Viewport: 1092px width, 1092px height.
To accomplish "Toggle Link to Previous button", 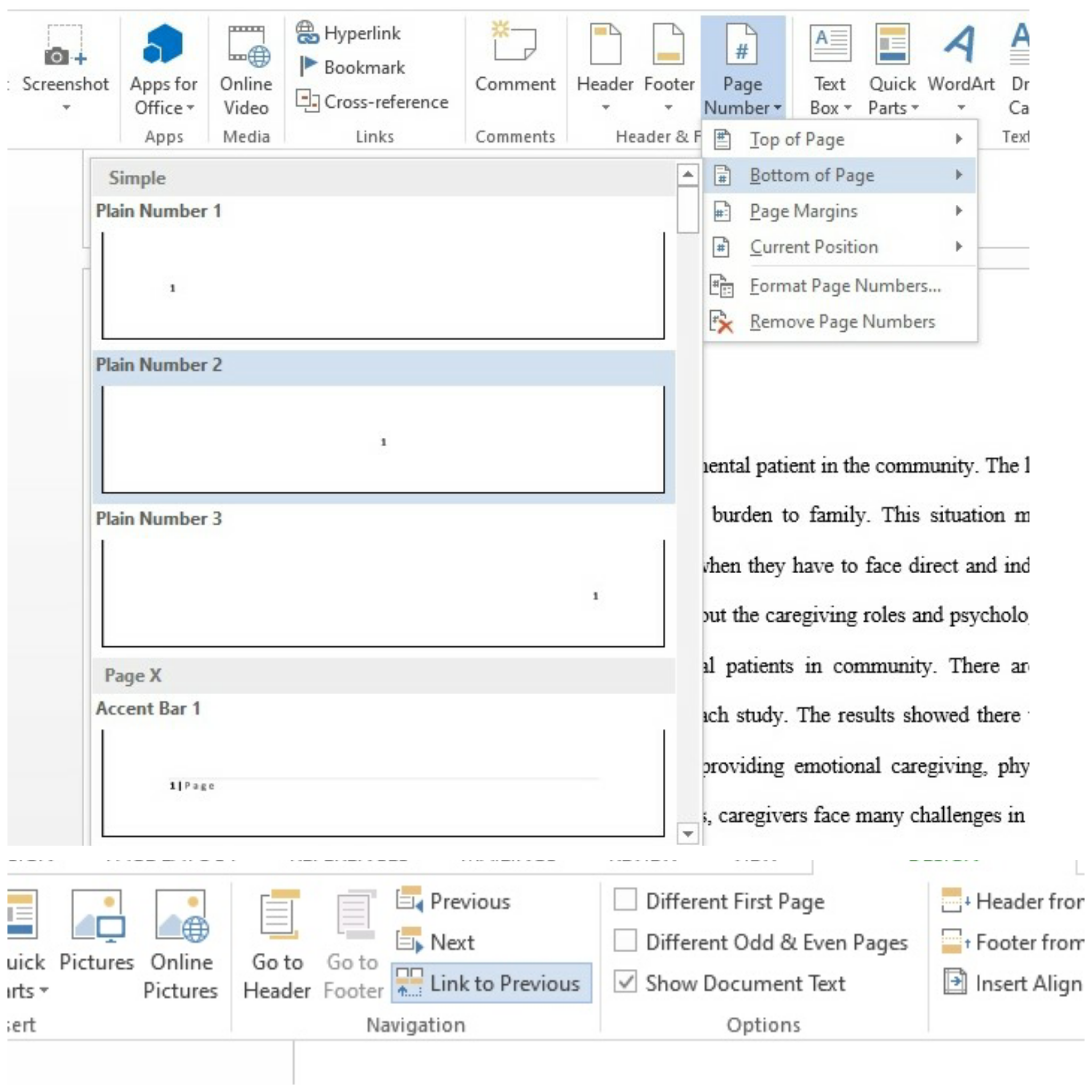I will 491,983.
